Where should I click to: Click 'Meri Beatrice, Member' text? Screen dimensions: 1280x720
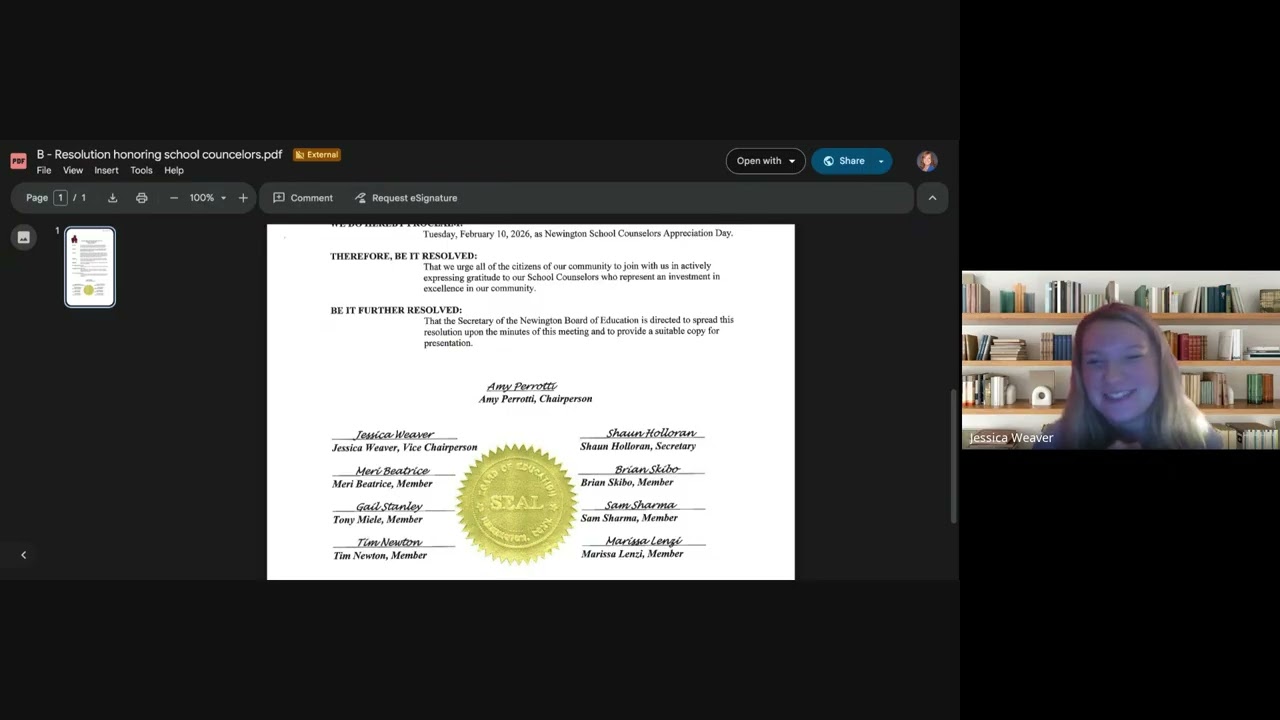tap(382, 484)
